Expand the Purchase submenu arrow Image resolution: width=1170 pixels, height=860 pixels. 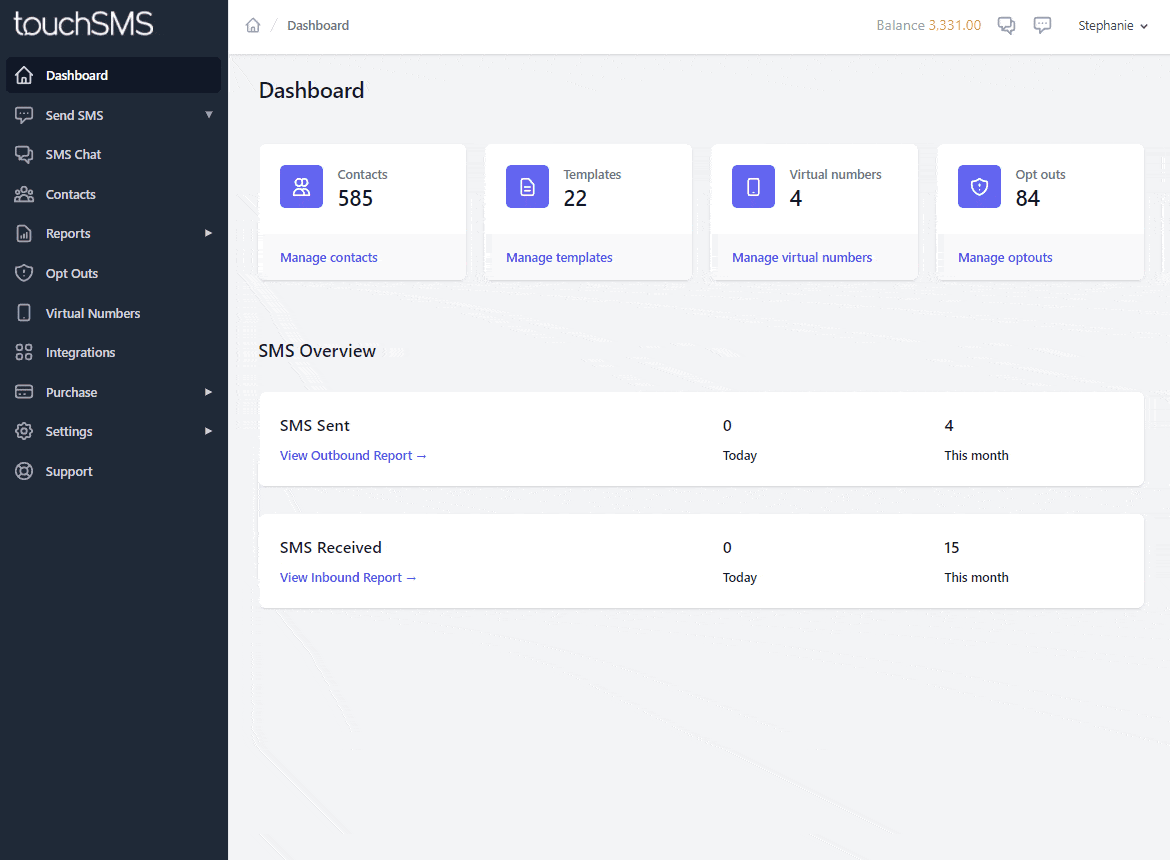point(209,392)
